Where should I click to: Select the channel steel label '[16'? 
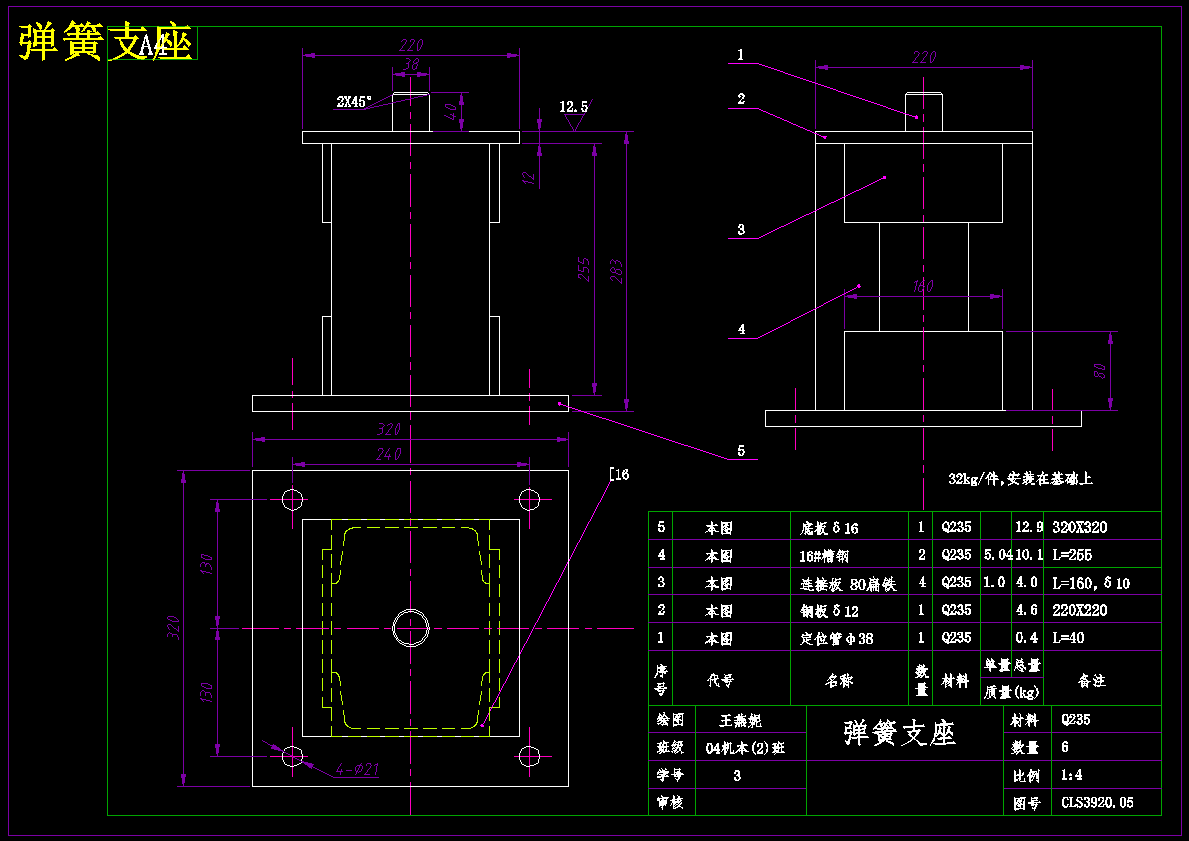[x=620, y=475]
